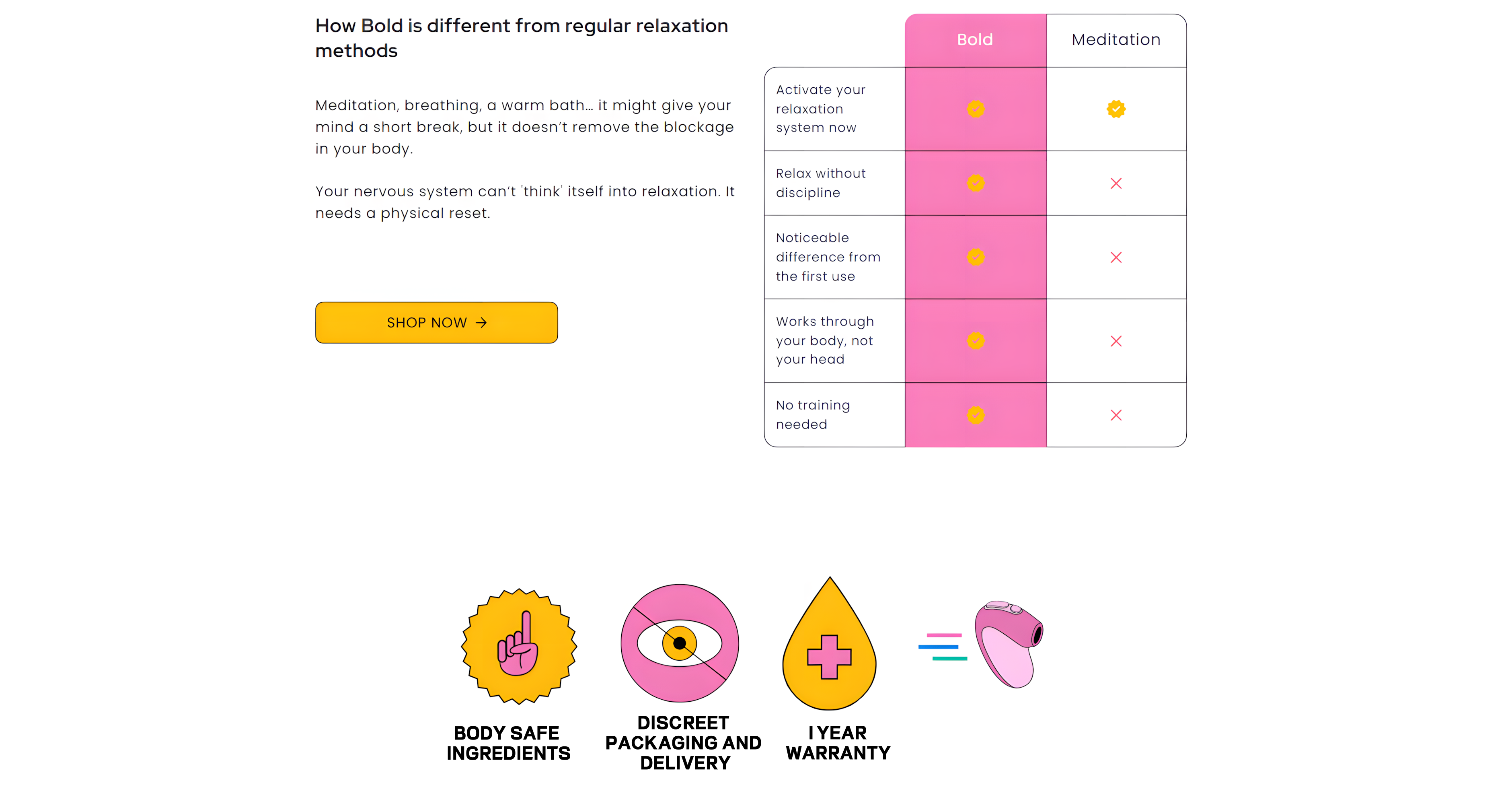Click the Body Safe Ingredients badge icon
This screenshot has height=787, width=1512.
[x=519, y=646]
